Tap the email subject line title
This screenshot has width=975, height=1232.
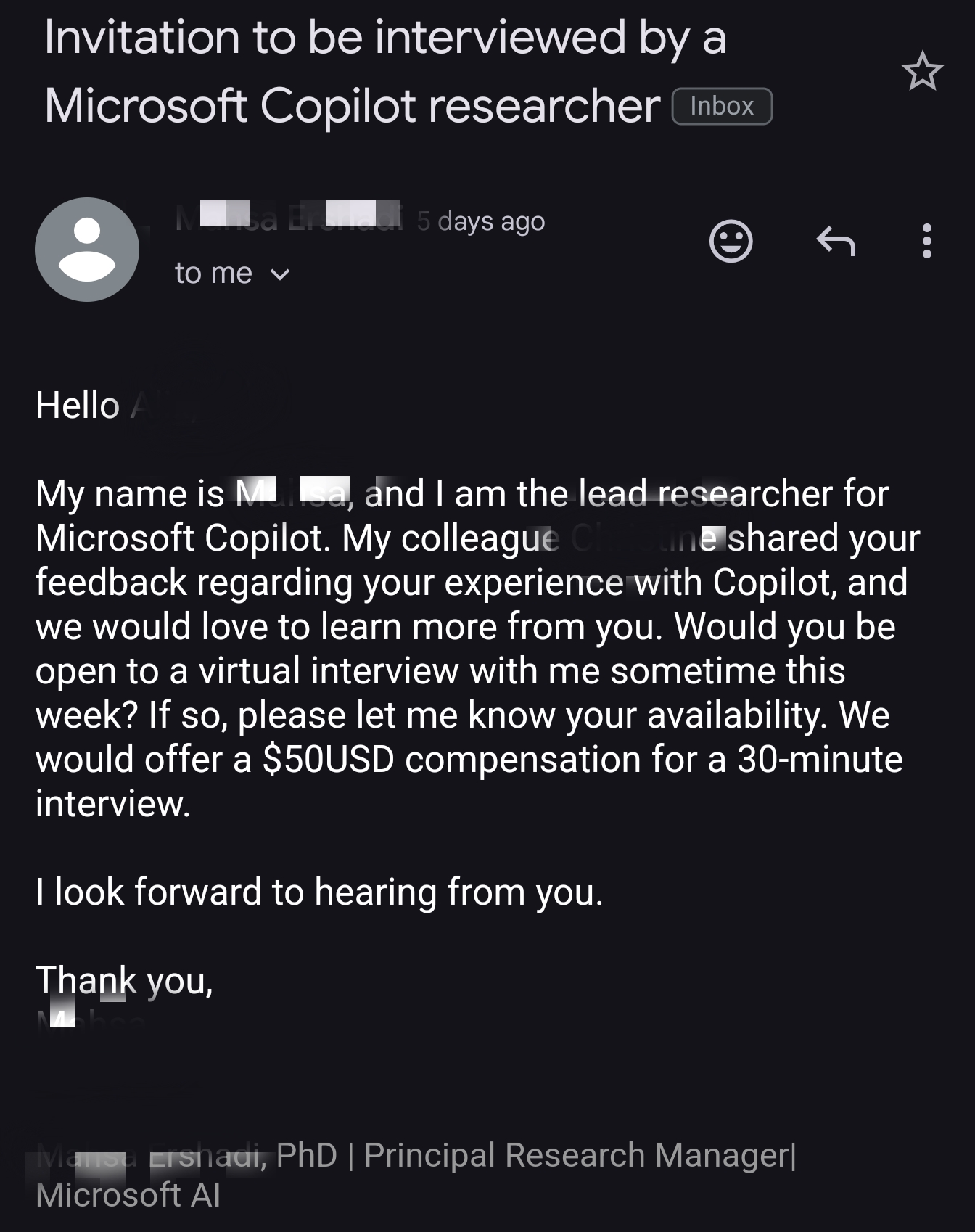coord(384,71)
